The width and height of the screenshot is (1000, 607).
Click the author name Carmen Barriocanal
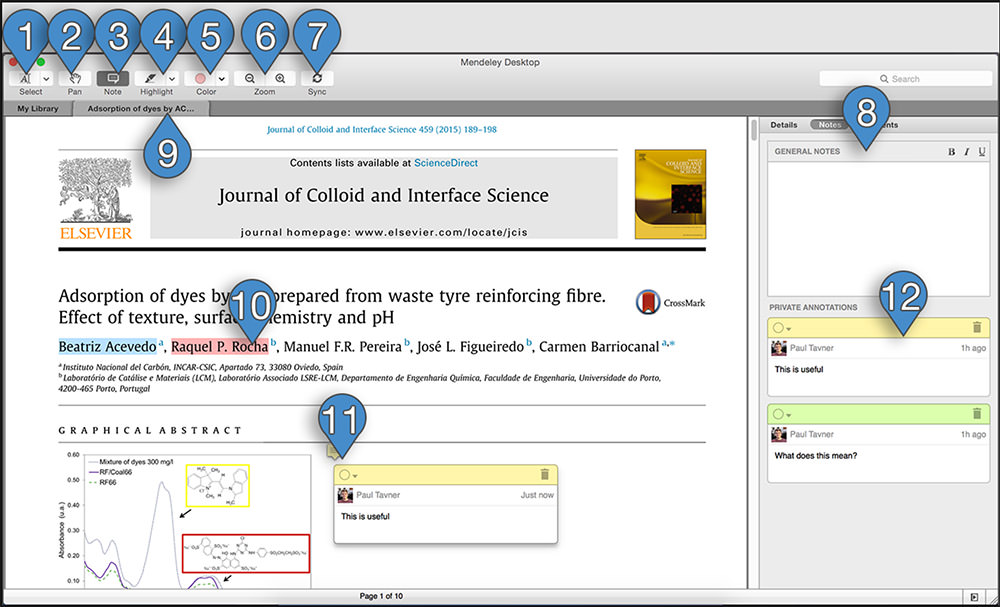[x=599, y=347]
